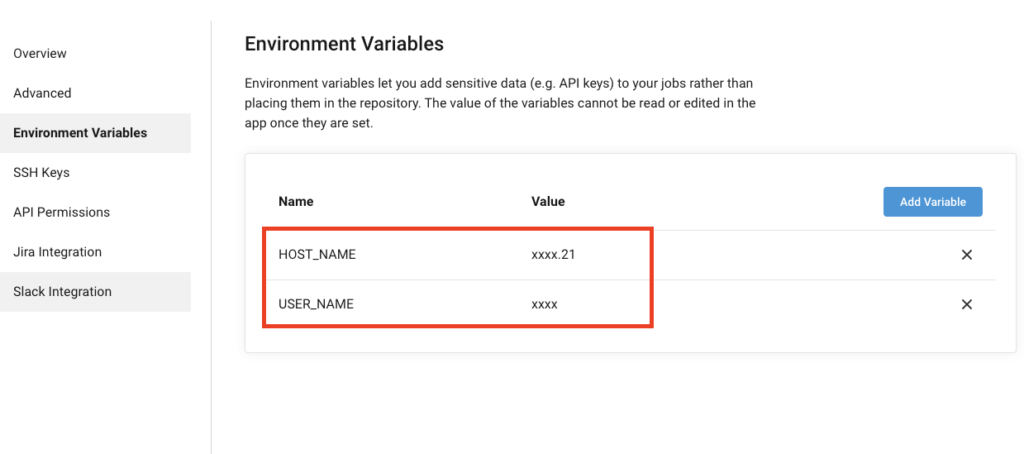Click the Add Variable button
The height and width of the screenshot is (454, 1024).
click(933, 202)
